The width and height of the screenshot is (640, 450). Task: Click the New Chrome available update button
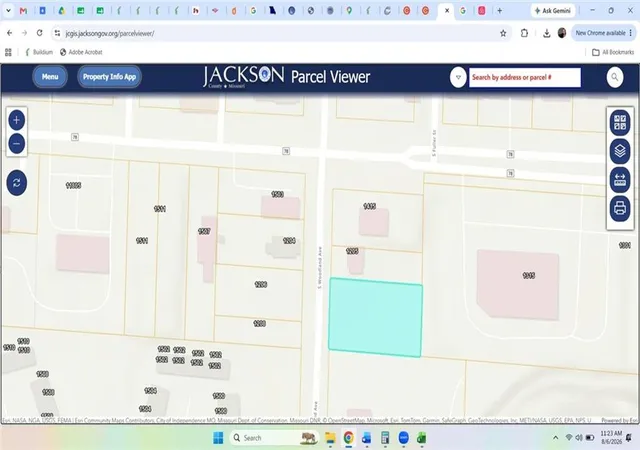603,33
